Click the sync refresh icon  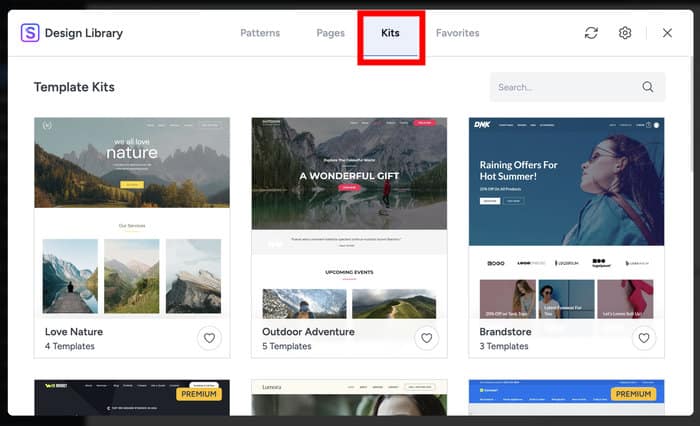pyautogui.click(x=591, y=33)
